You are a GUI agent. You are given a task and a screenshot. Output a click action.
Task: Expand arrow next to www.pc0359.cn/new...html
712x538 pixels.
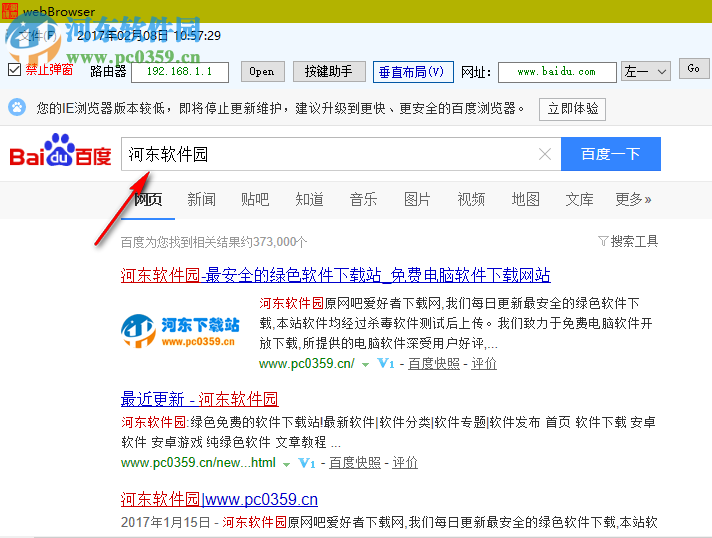point(286,464)
